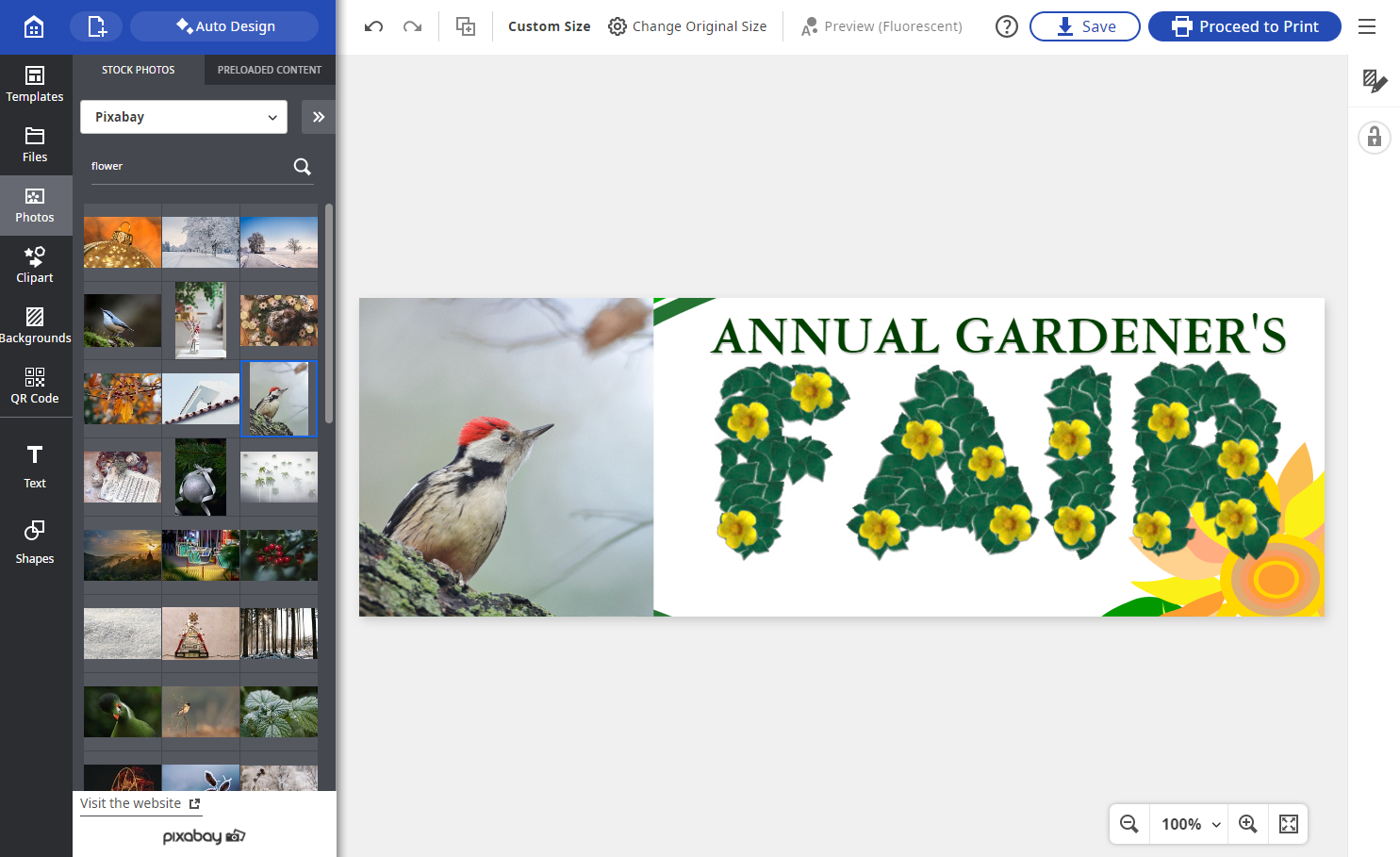Viewport: 1400px width, 857px height.
Task: Create a new design page
Action: [96, 26]
